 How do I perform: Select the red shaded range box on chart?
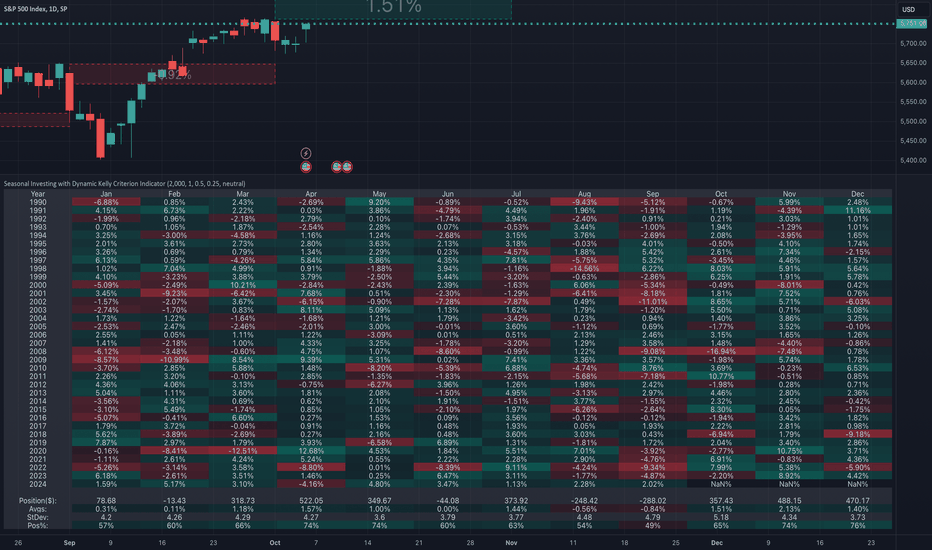click(172, 74)
